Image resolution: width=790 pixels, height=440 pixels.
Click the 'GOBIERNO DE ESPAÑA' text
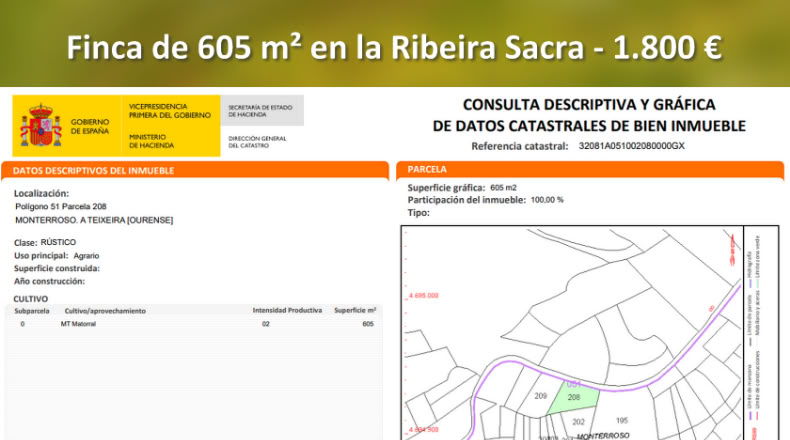point(90,127)
